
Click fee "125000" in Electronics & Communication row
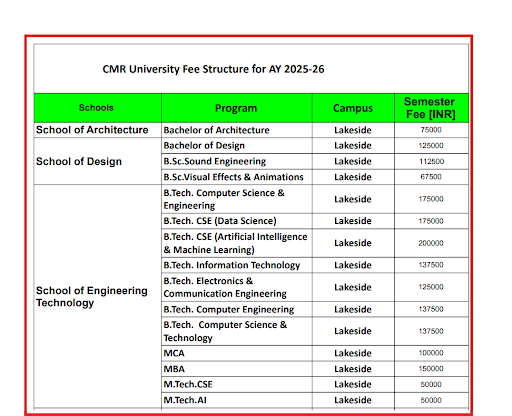[431, 287]
